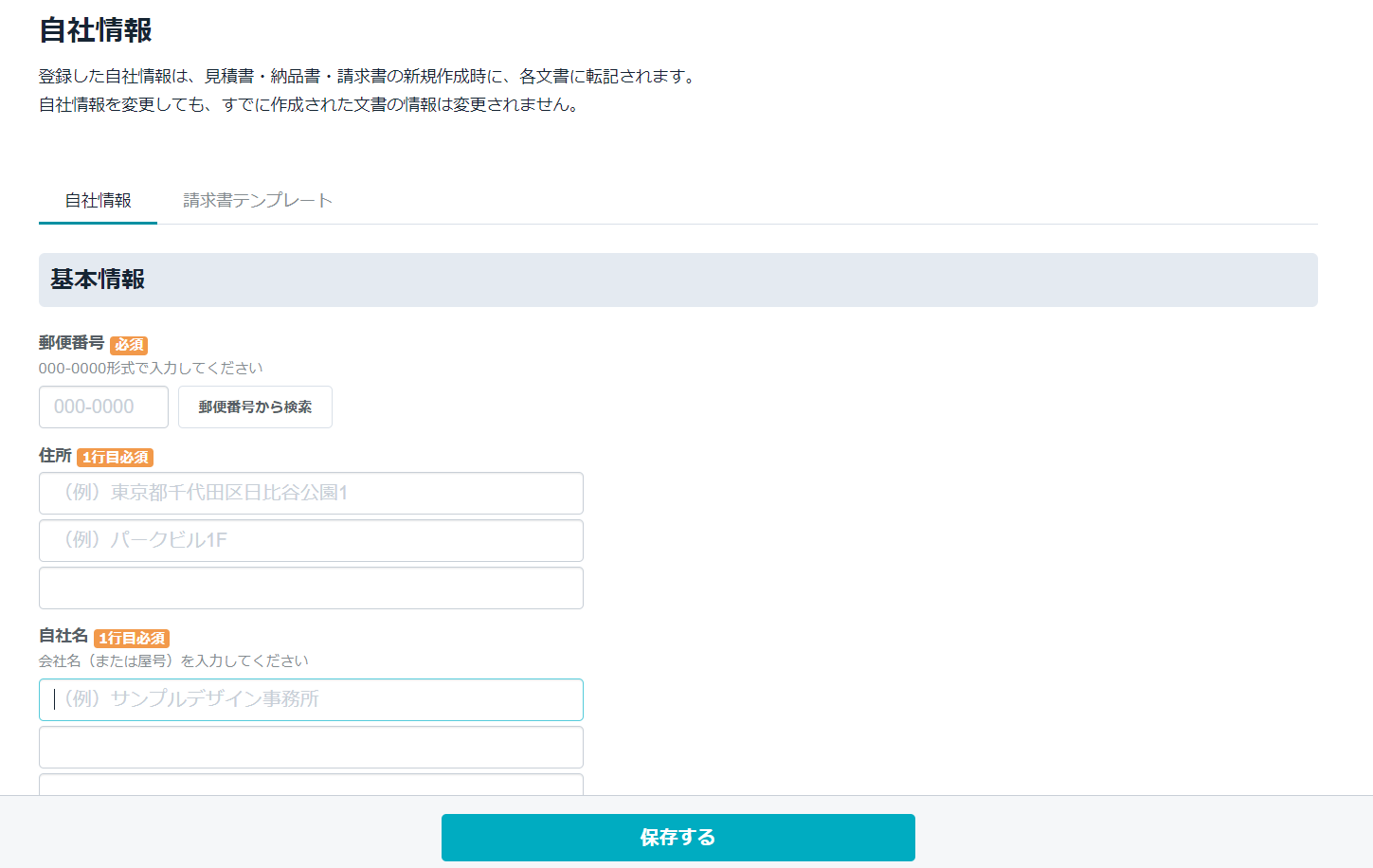Click the 1行目必須 badge beside 住所

click(115, 458)
